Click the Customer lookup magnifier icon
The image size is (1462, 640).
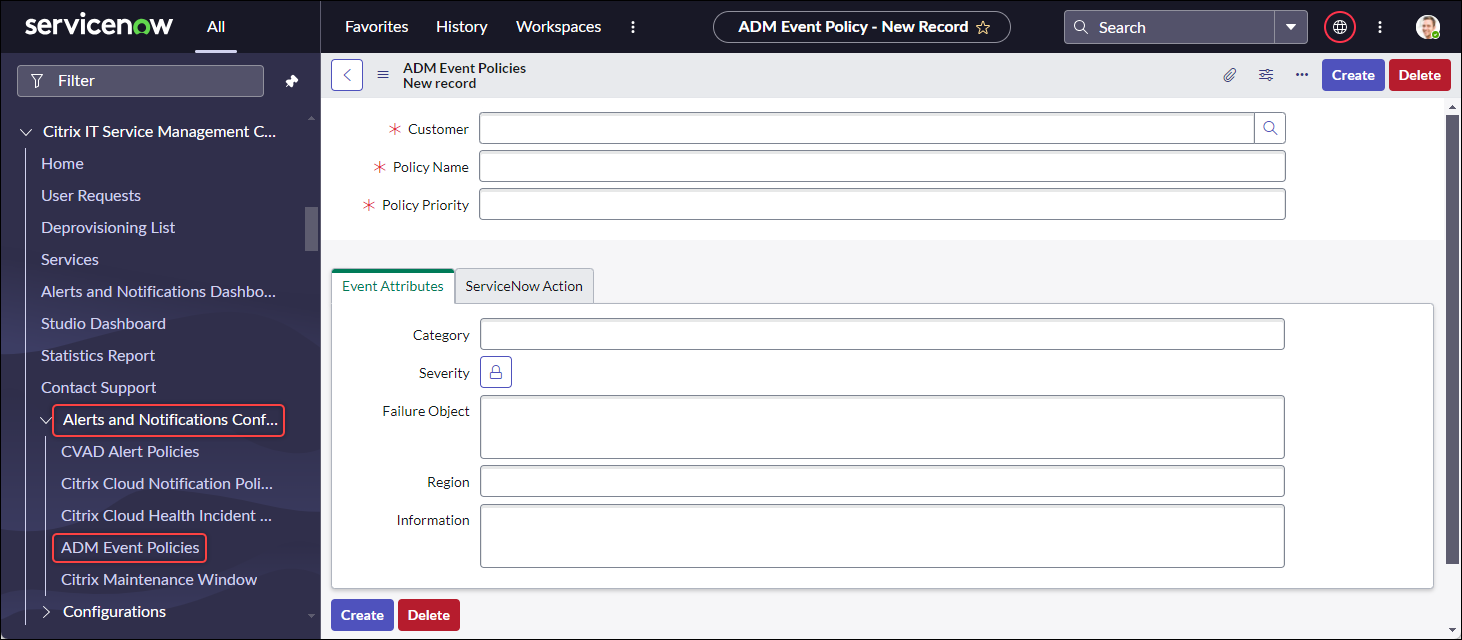point(1270,128)
